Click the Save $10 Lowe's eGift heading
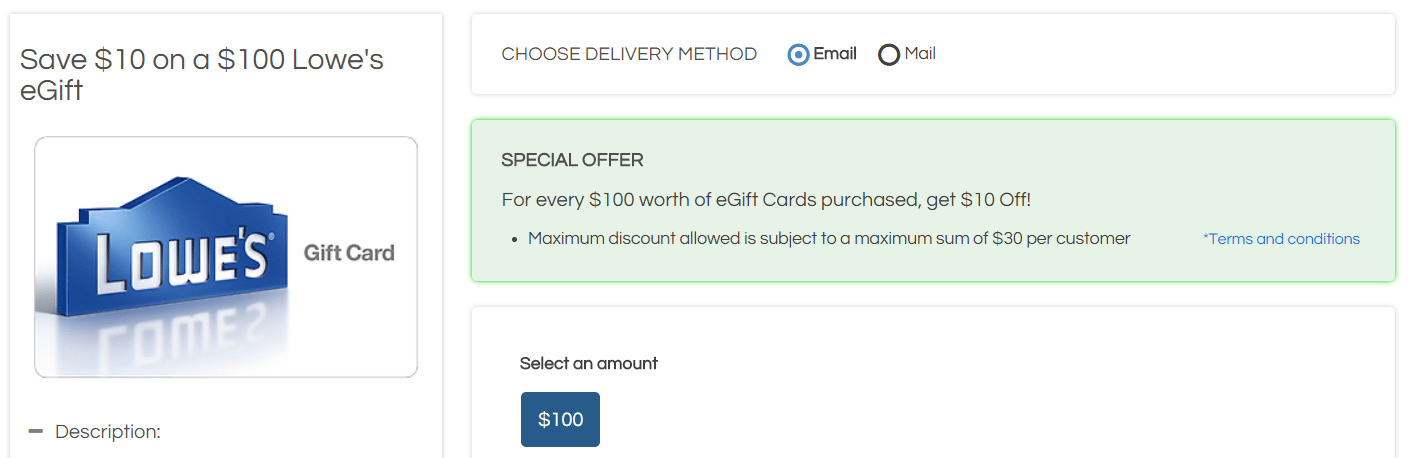The height and width of the screenshot is (458, 1415). click(202, 75)
